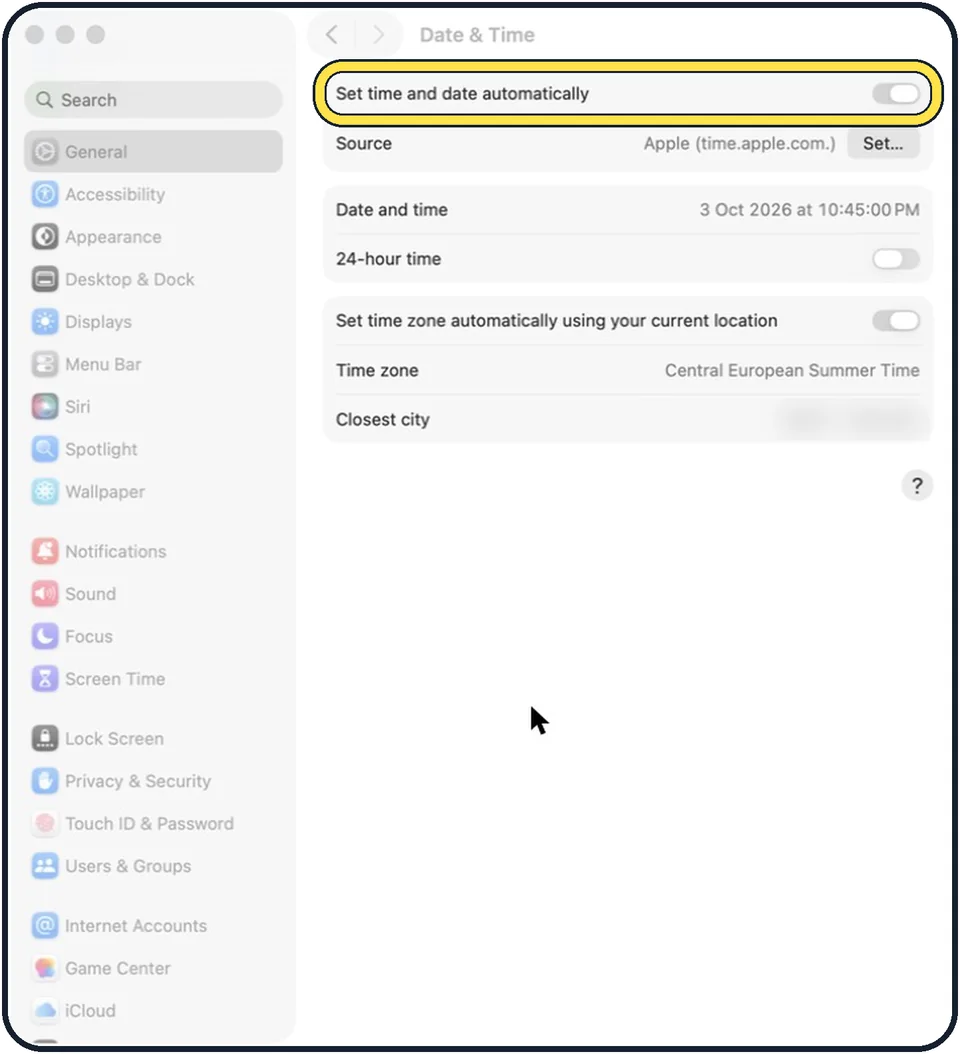Focus the Search field in sidebar
960x1054 pixels.
click(x=153, y=100)
